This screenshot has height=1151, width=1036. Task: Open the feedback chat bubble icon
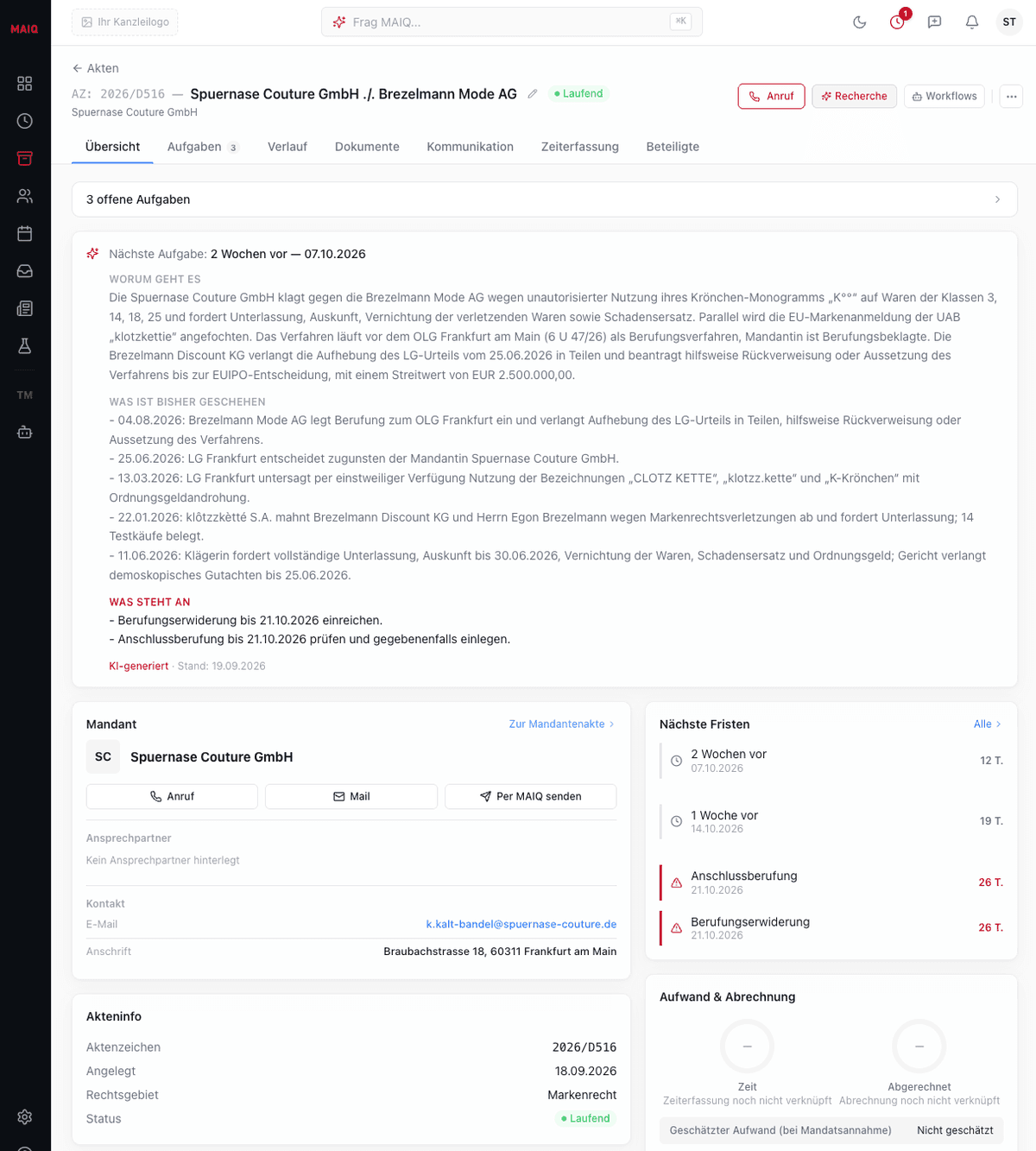coord(934,22)
